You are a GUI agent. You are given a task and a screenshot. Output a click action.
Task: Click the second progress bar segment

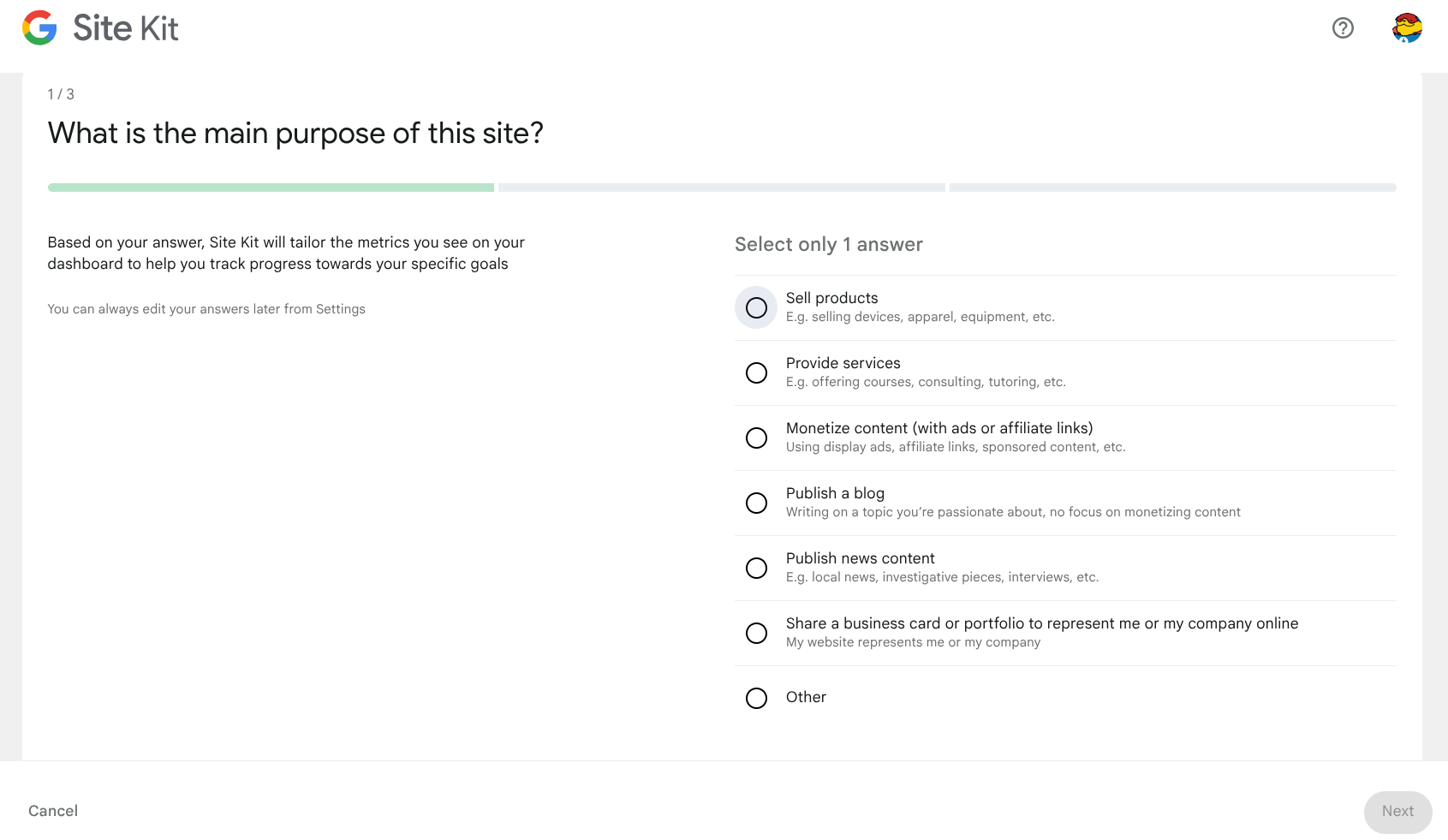721,188
